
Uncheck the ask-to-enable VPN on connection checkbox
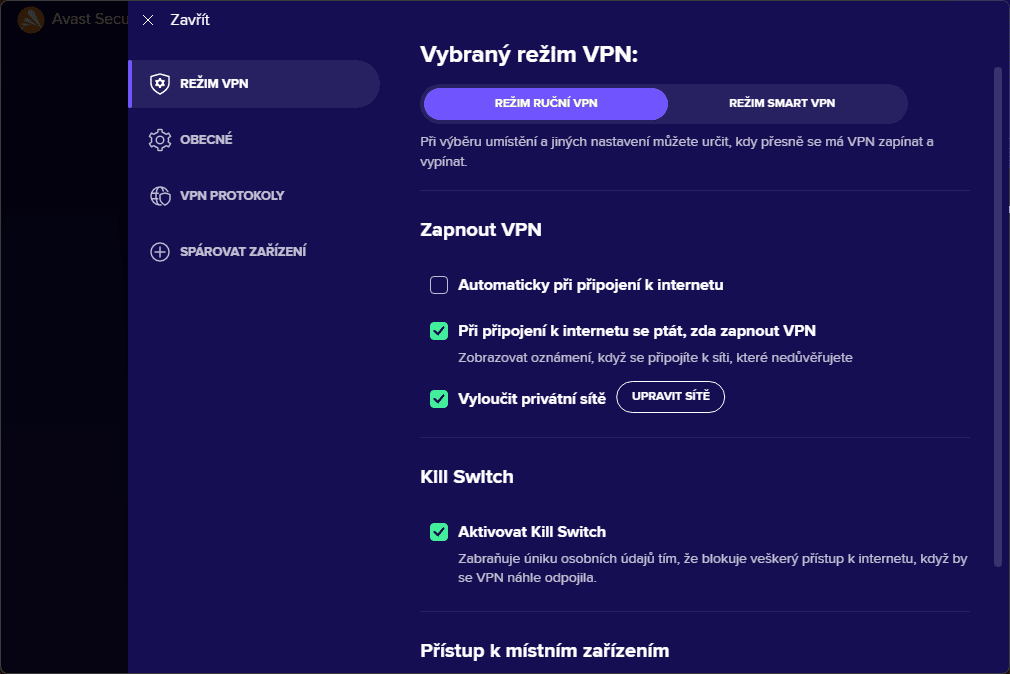point(439,331)
